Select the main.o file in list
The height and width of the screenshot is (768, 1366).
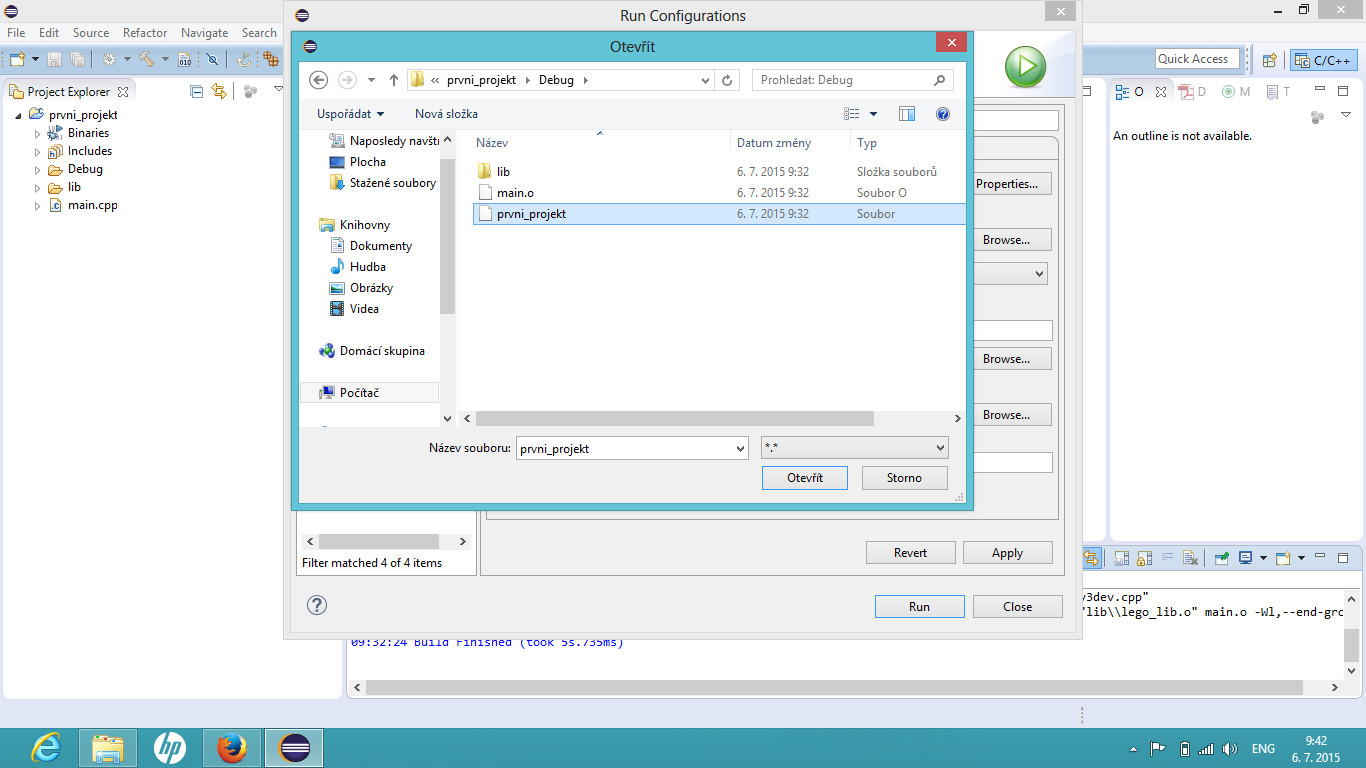(x=515, y=192)
